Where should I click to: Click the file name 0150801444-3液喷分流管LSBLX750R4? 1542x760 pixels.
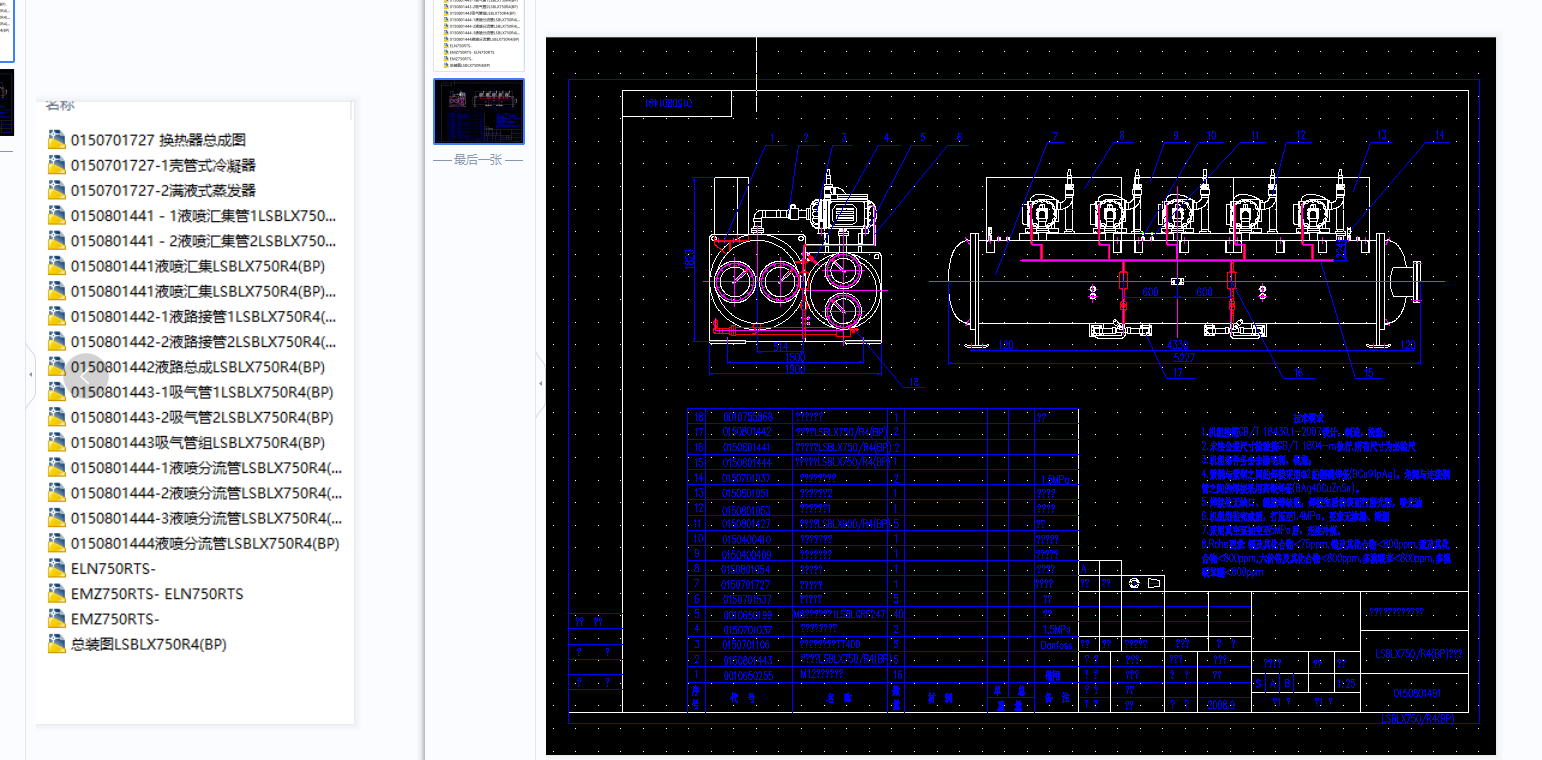206,518
